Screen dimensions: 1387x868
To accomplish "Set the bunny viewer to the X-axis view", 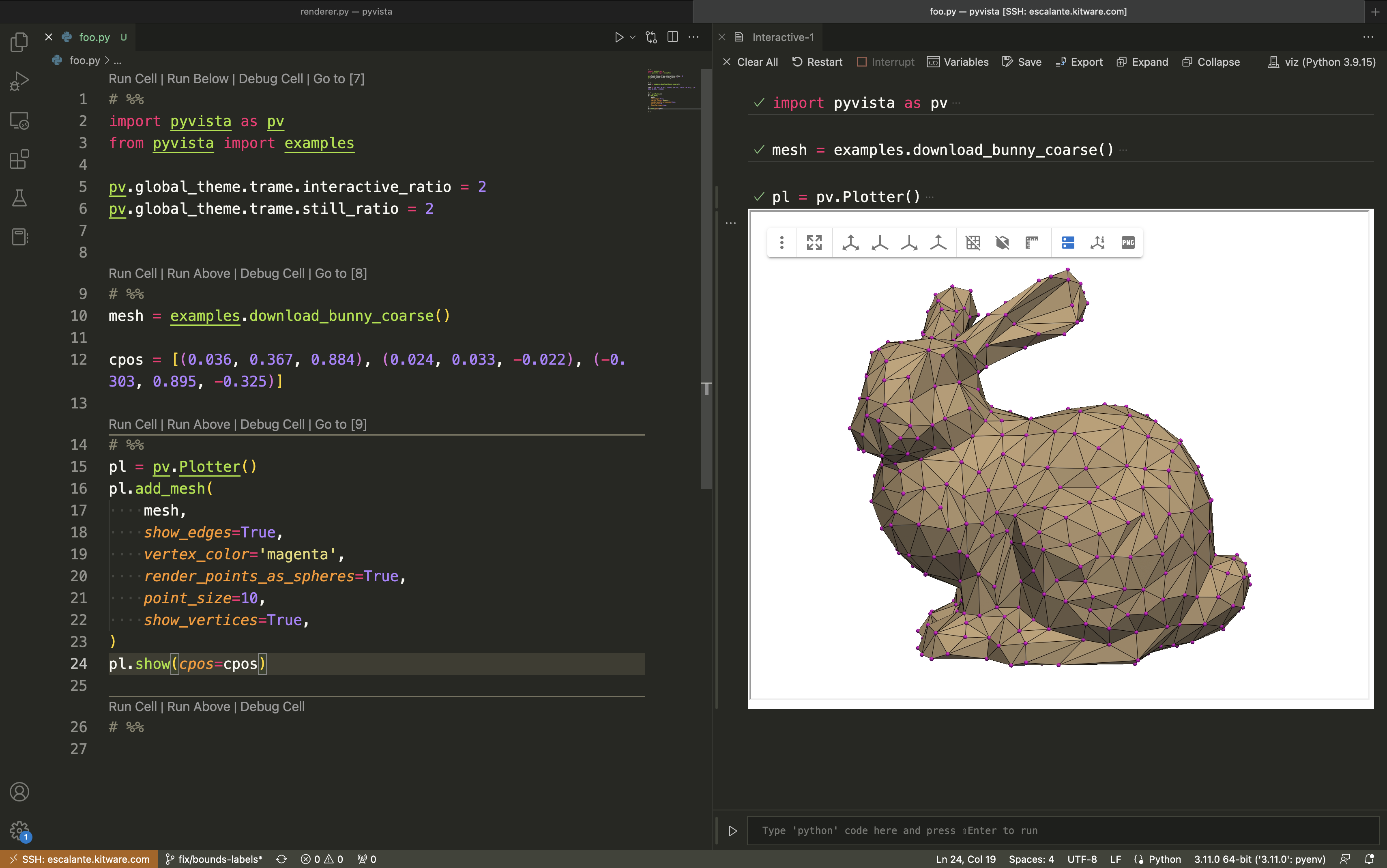I will point(880,243).
